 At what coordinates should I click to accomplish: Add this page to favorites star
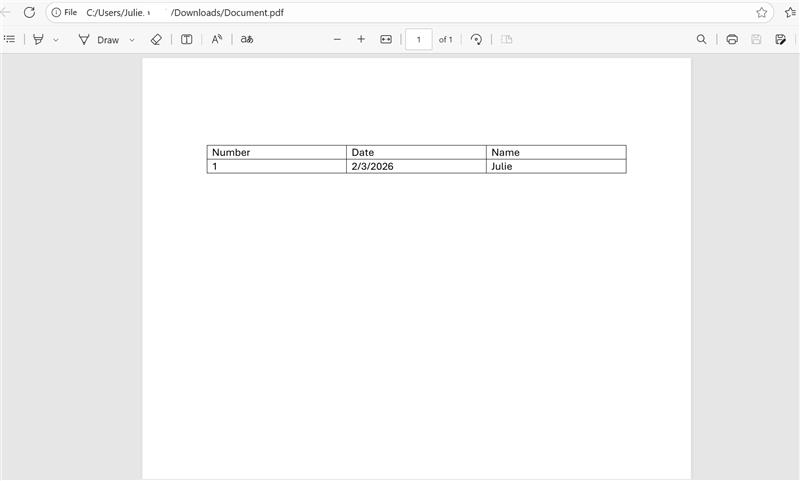click(761, 12)
